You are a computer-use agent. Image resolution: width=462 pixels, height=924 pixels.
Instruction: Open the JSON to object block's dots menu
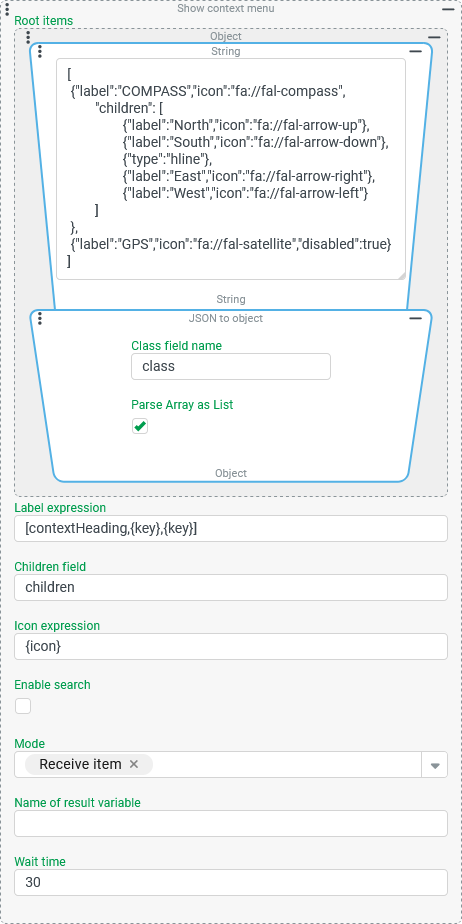[x=39, y=319]
